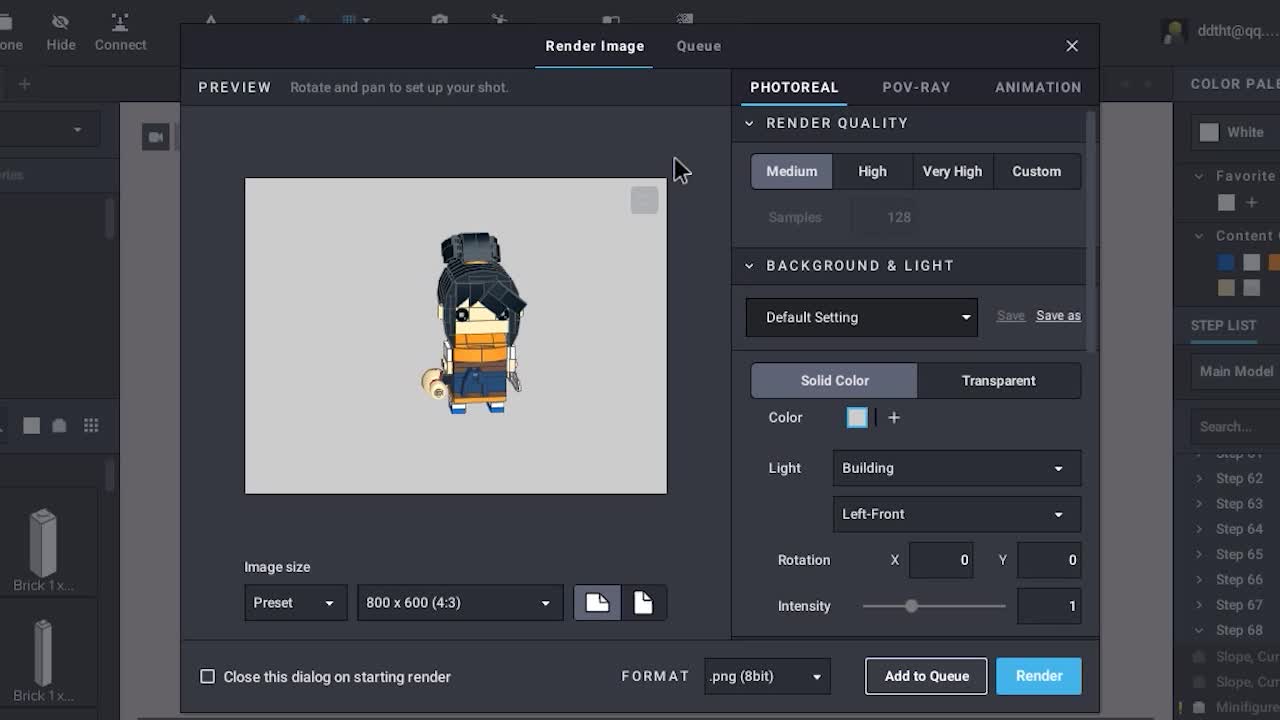
Task: Check Close this dialog on starting render
Action: click(x=208, y=677)
